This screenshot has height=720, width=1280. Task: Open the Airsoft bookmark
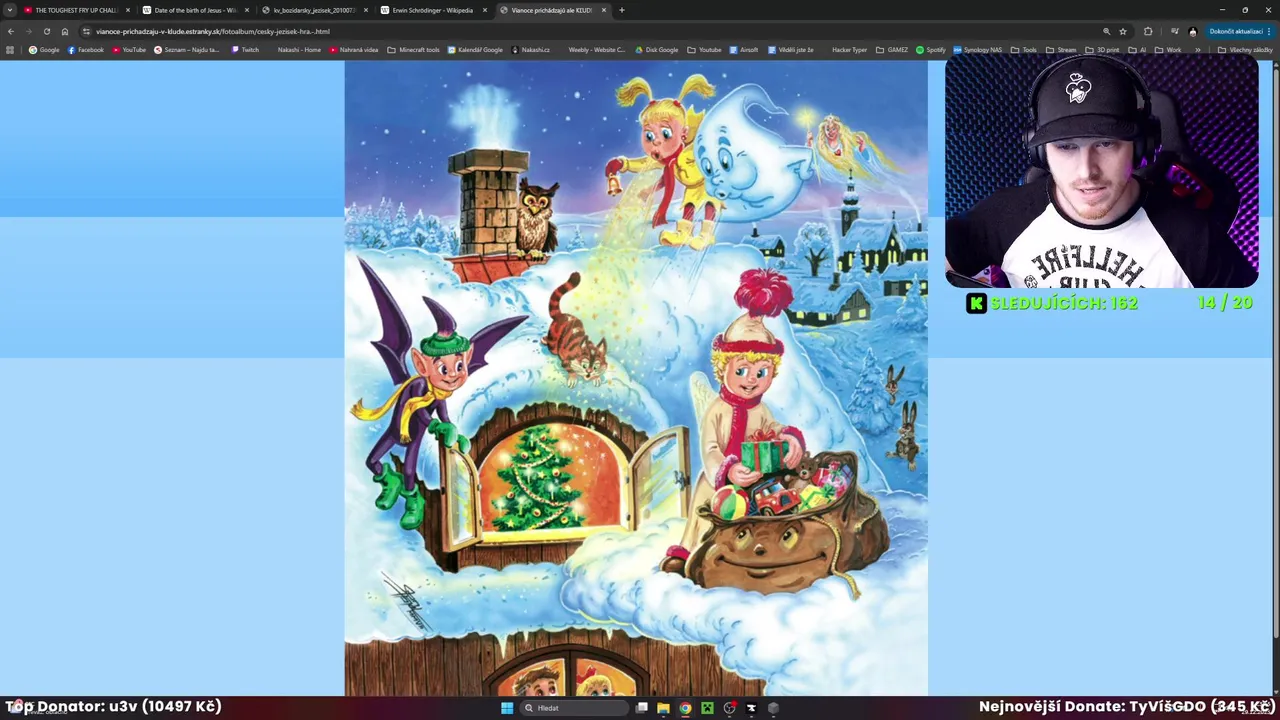click(744, 50)
